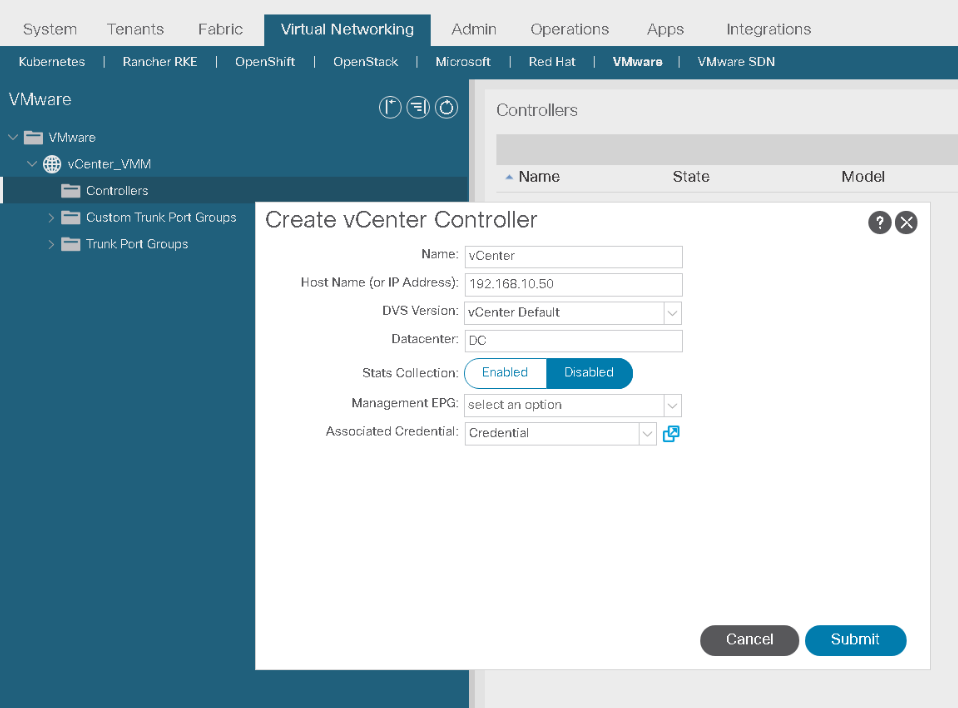Image resolution: width=958 pixels, height=708 pixels.
Task: Open the Admin tab
Action: tap(474, 29)
